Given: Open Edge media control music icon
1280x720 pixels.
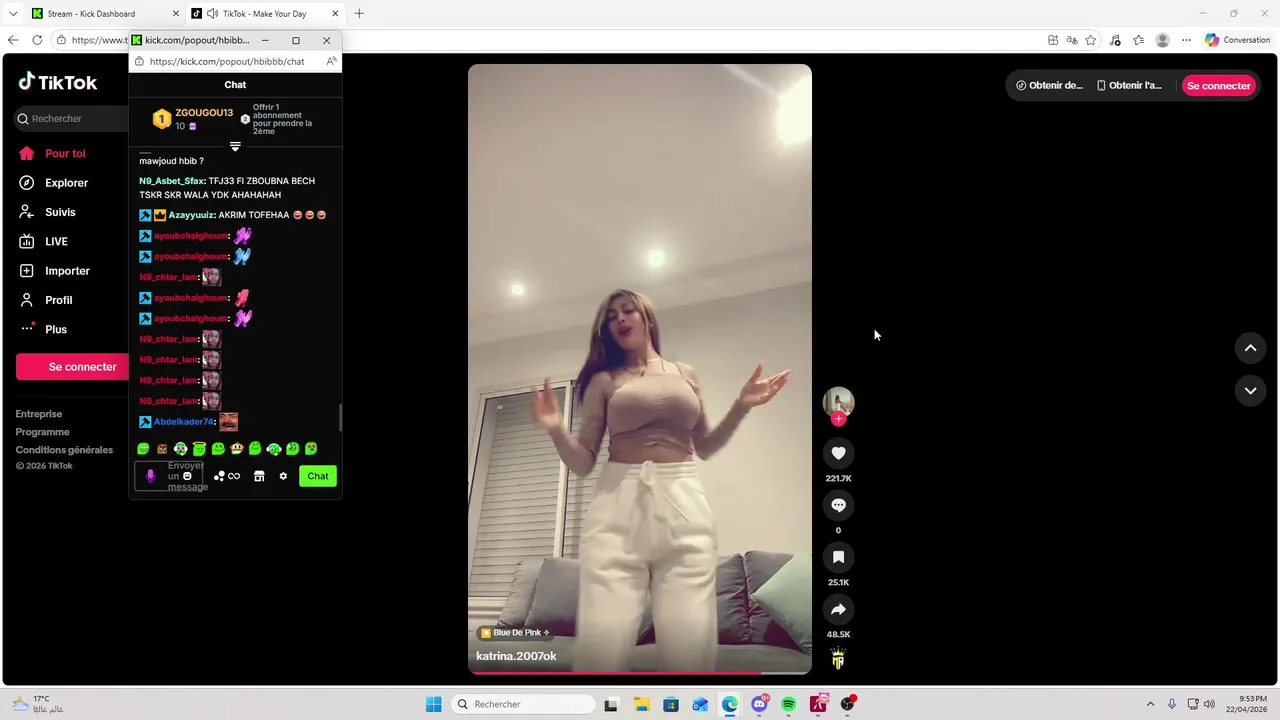Looking at the screenshot, I should 1115,40.
